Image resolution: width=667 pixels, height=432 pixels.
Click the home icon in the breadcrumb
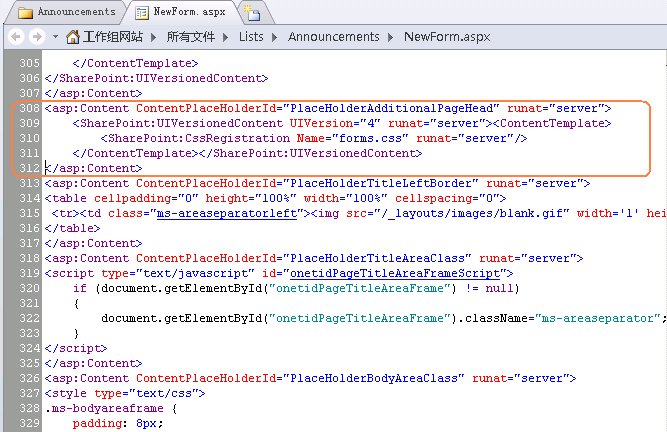pos(73,37)
